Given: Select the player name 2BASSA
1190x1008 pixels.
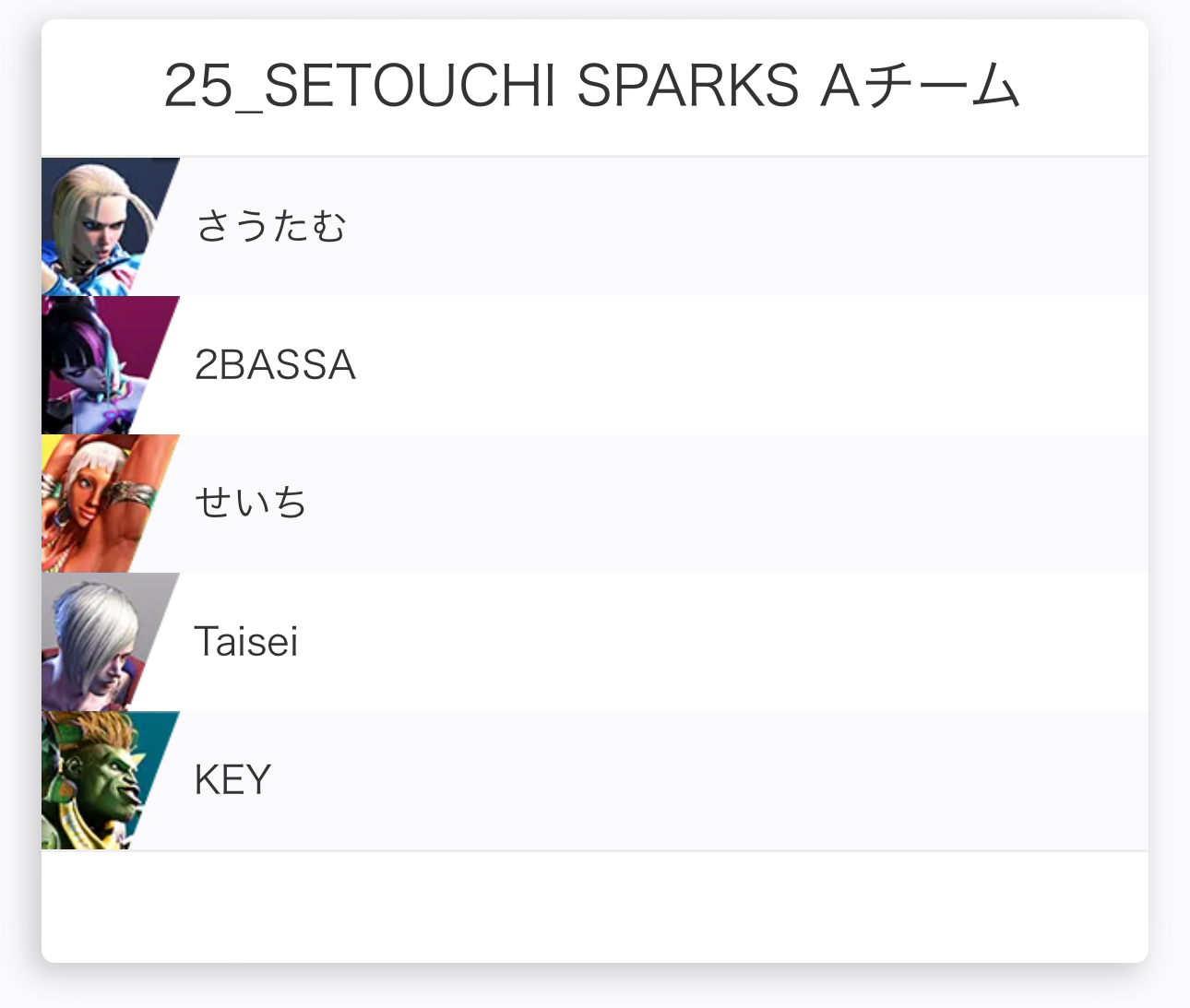Looking at the screenshot, I should pyautogui.click(x=275, y=365).
